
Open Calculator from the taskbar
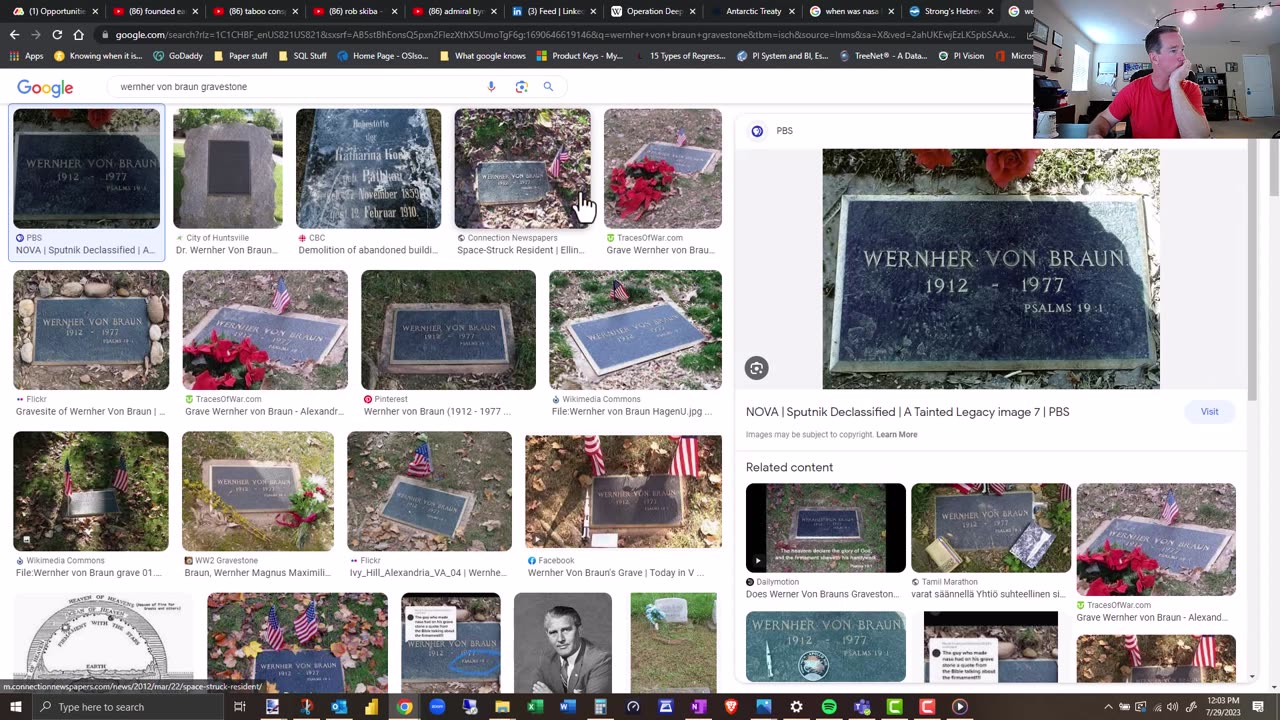tap(600, 707)
